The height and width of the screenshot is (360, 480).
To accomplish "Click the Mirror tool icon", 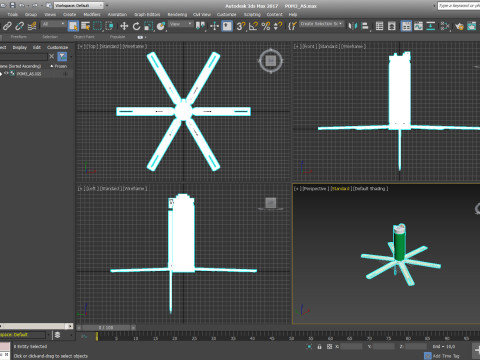I will pyautogui.click(x=352, y=26).
